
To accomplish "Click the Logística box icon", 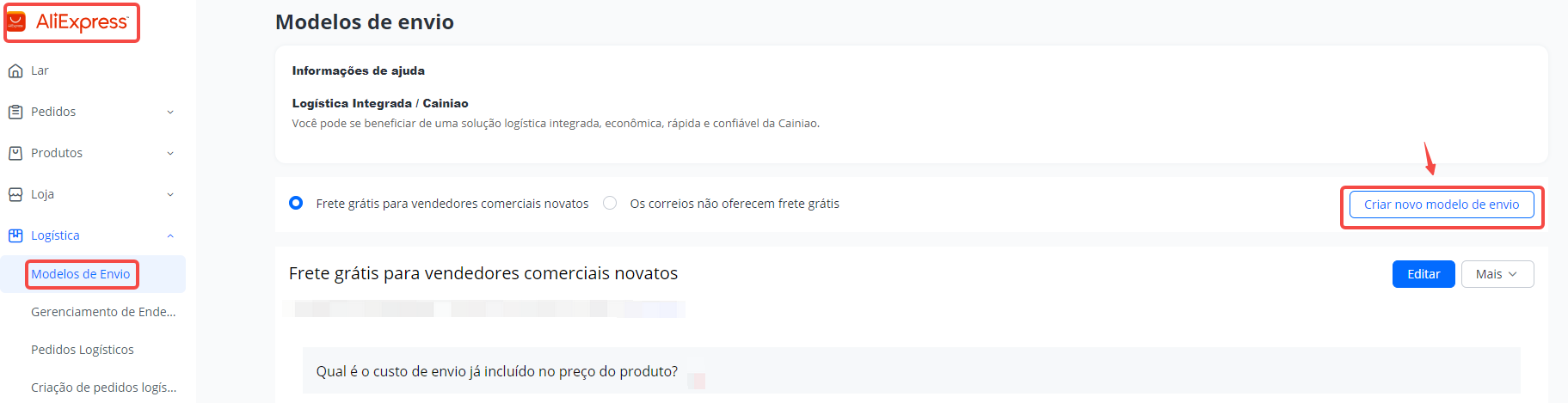I will tap(15, 235).
